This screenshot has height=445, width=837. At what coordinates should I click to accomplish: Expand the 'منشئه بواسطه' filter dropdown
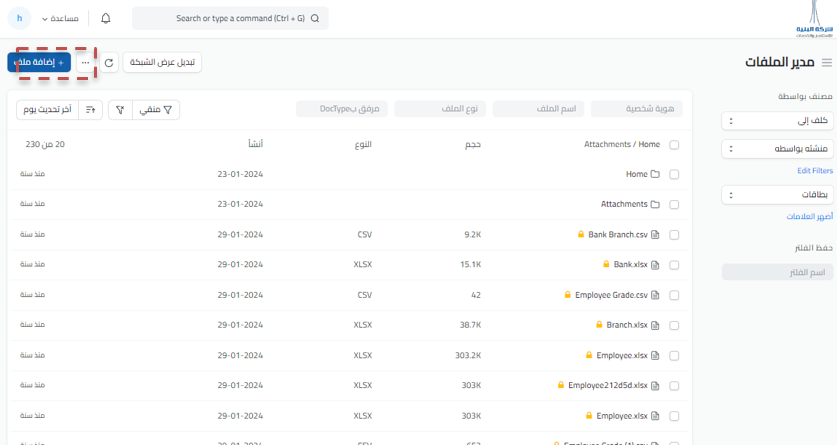click(777, 148)
